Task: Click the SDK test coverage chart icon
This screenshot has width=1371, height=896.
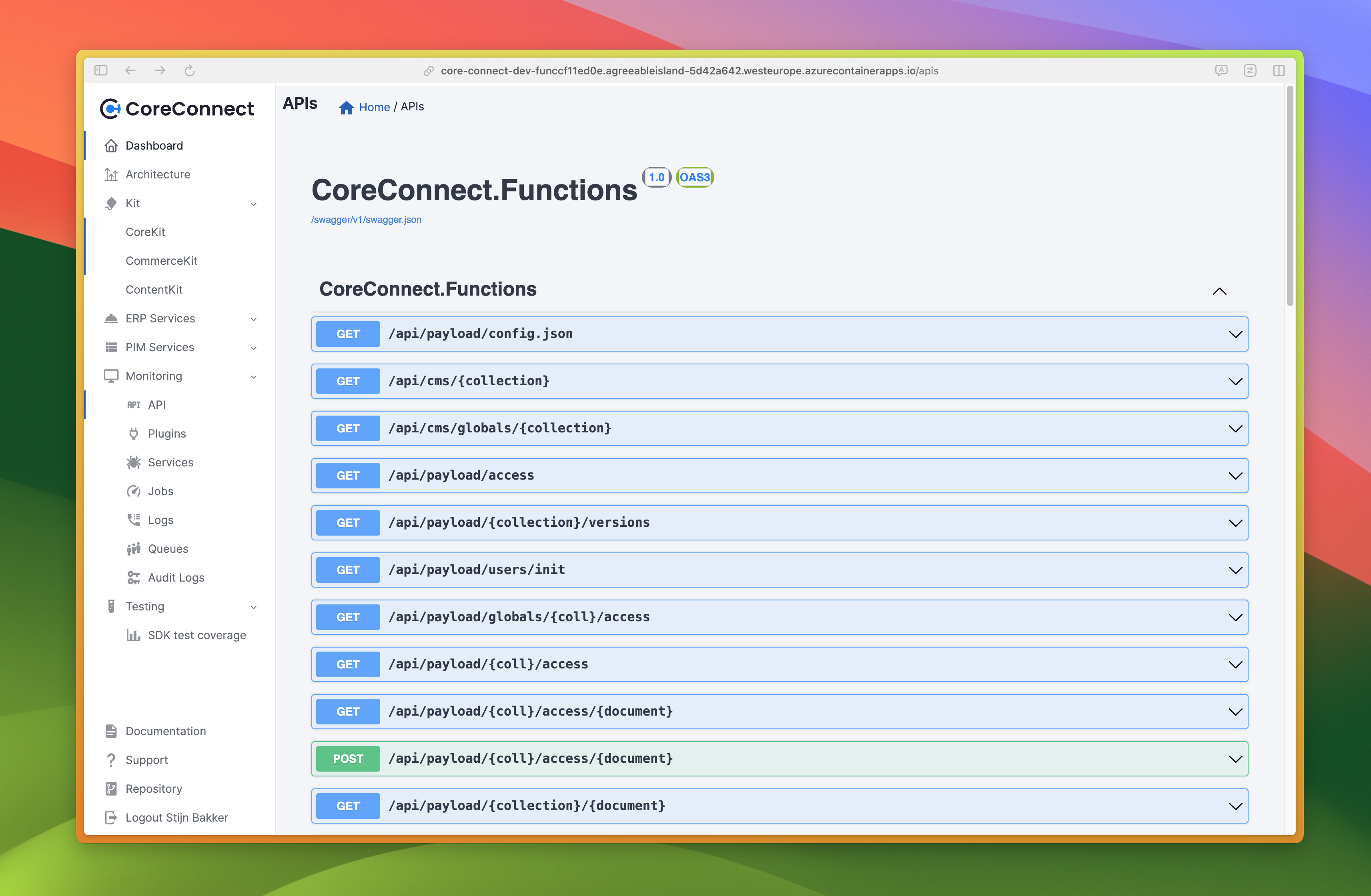Action: 134,635
